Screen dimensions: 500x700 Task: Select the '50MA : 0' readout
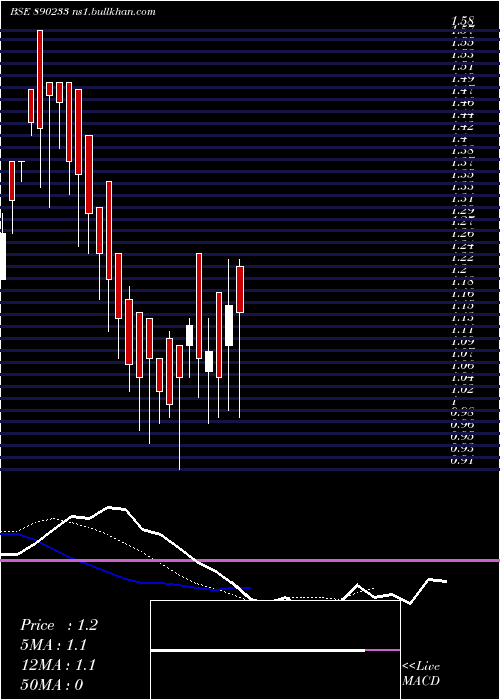[52, 685]
